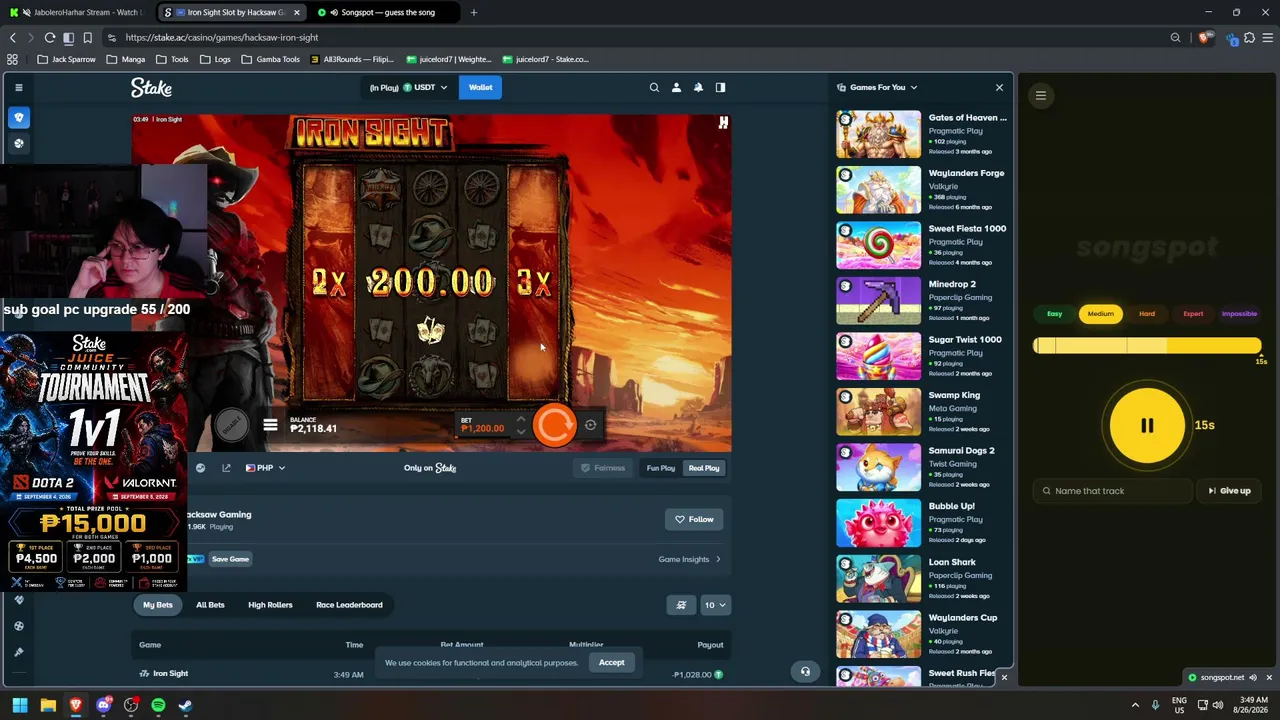
Task: Switch to Fun Play mode
Action: pos(660,468)
